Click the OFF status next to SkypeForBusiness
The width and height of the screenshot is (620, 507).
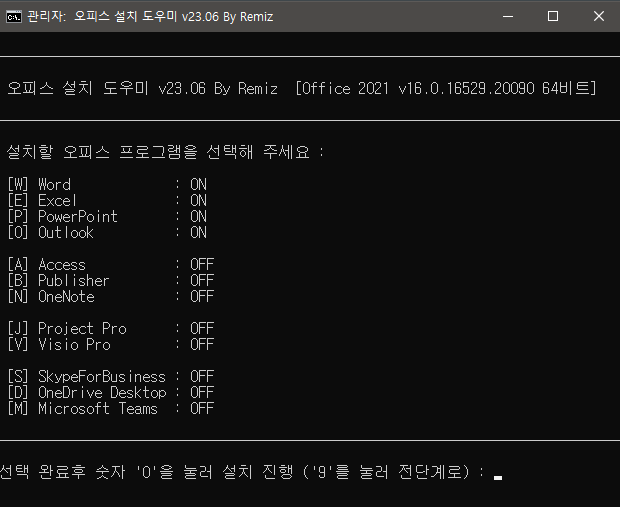[x=202, y=376]
